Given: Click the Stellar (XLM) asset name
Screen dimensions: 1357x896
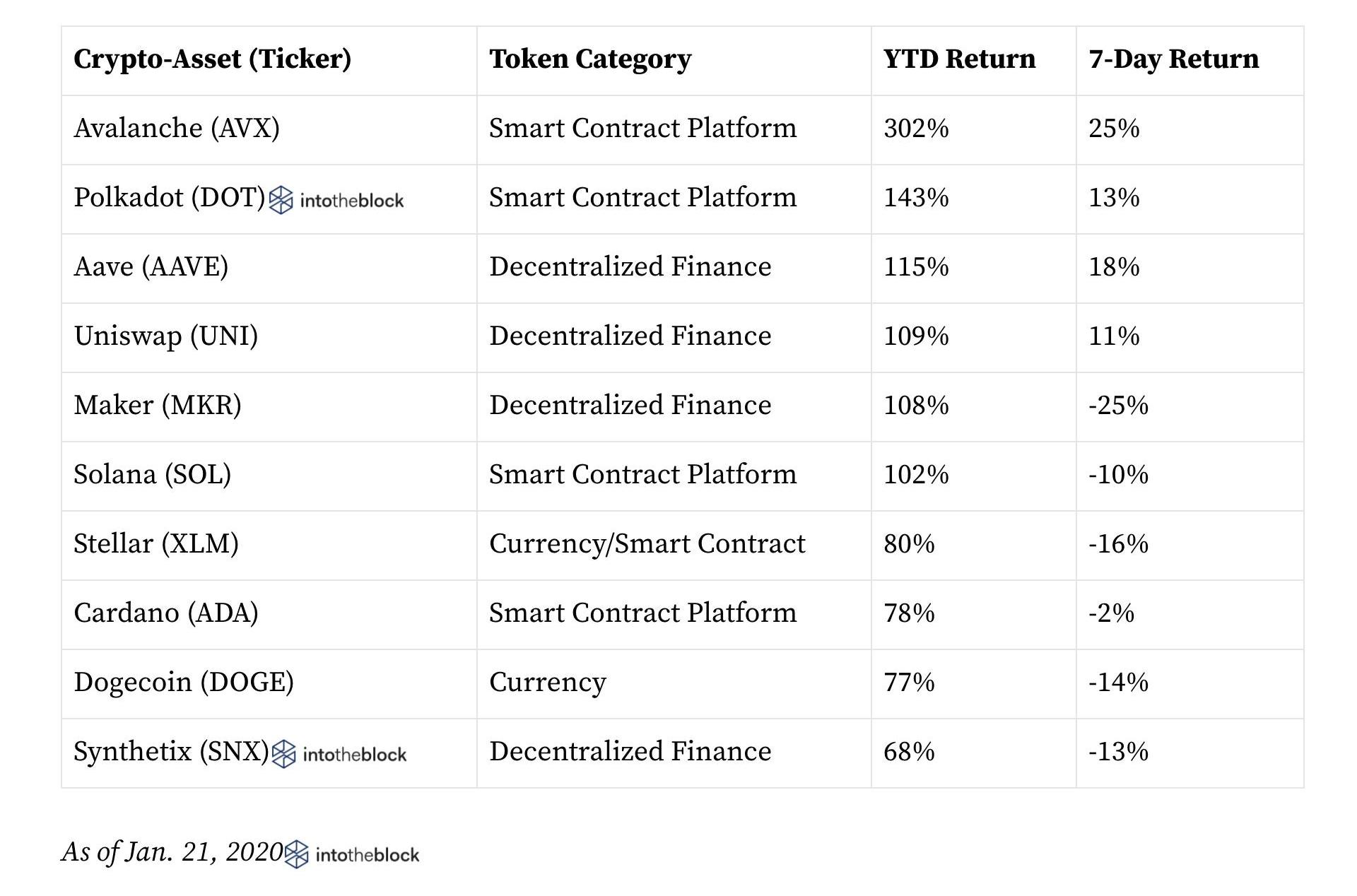Looking at the screenshot, I should click(156, 544).
